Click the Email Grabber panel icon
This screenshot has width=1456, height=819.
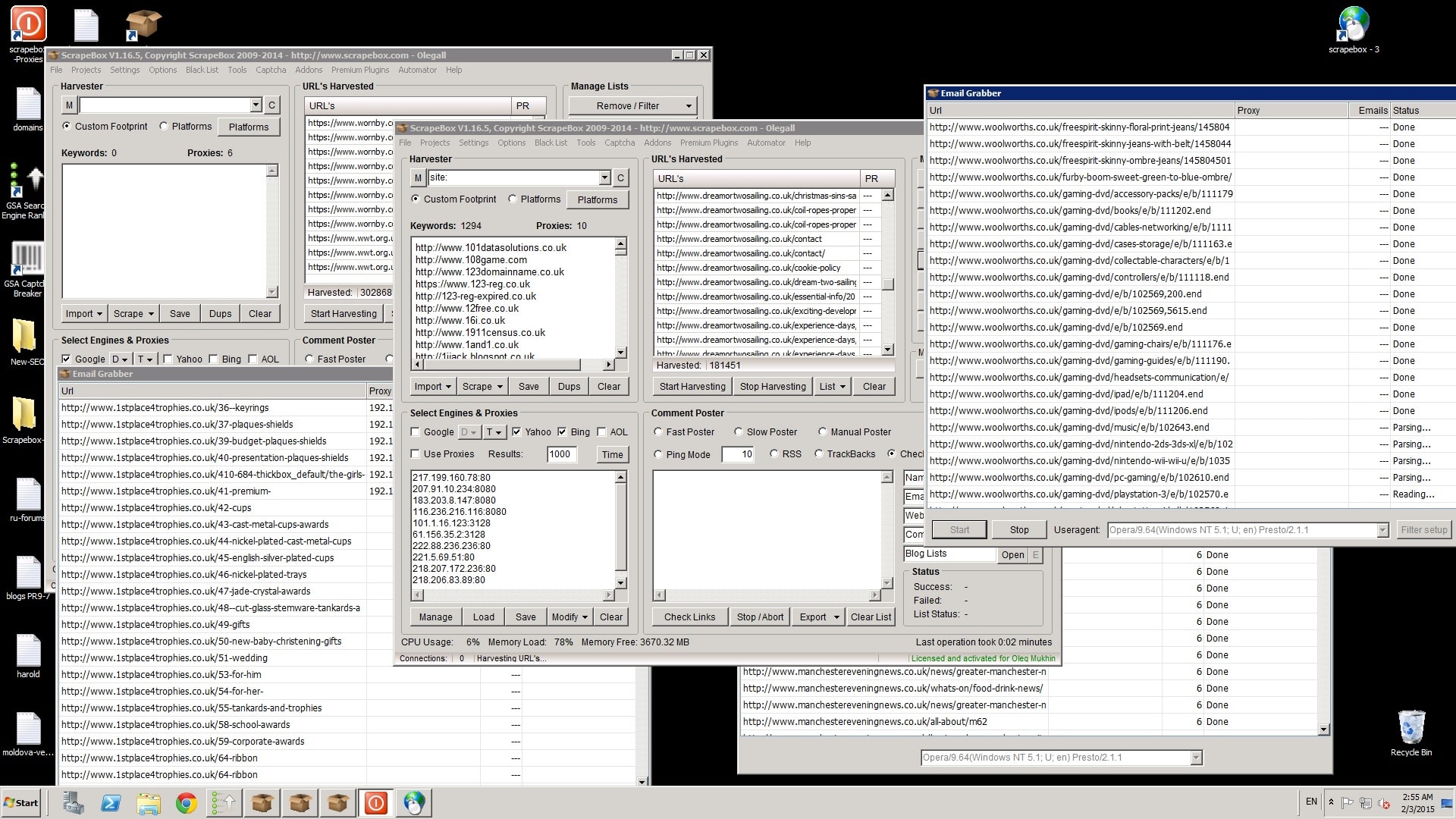67,373
